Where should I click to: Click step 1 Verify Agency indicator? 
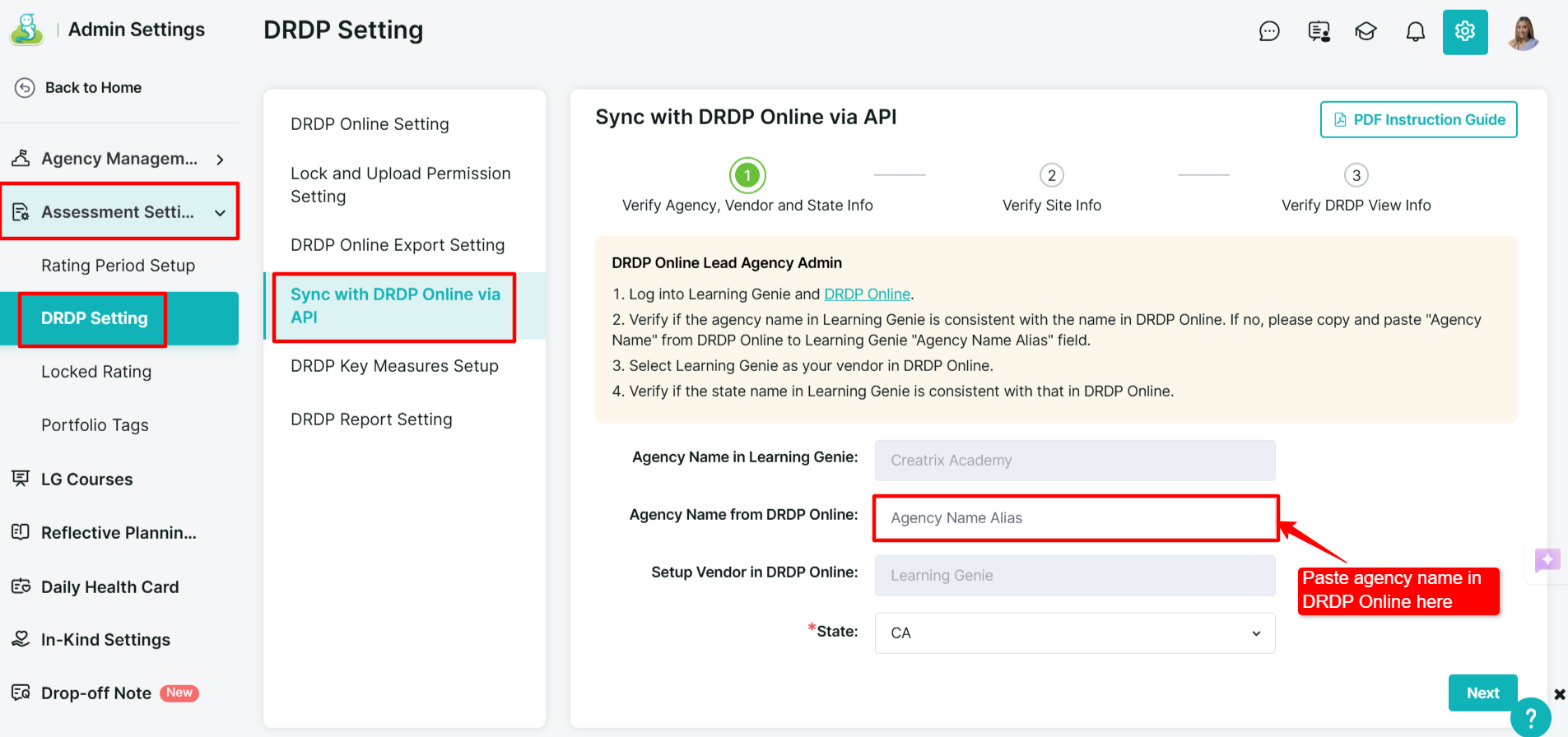747,175
